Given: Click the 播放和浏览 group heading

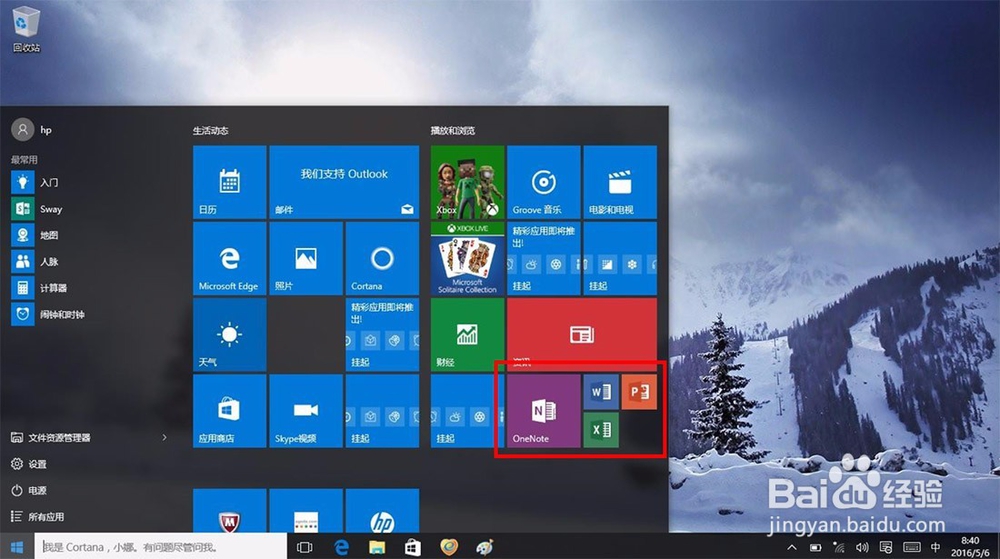Looking at the screenshot, I should pos(453,131).
